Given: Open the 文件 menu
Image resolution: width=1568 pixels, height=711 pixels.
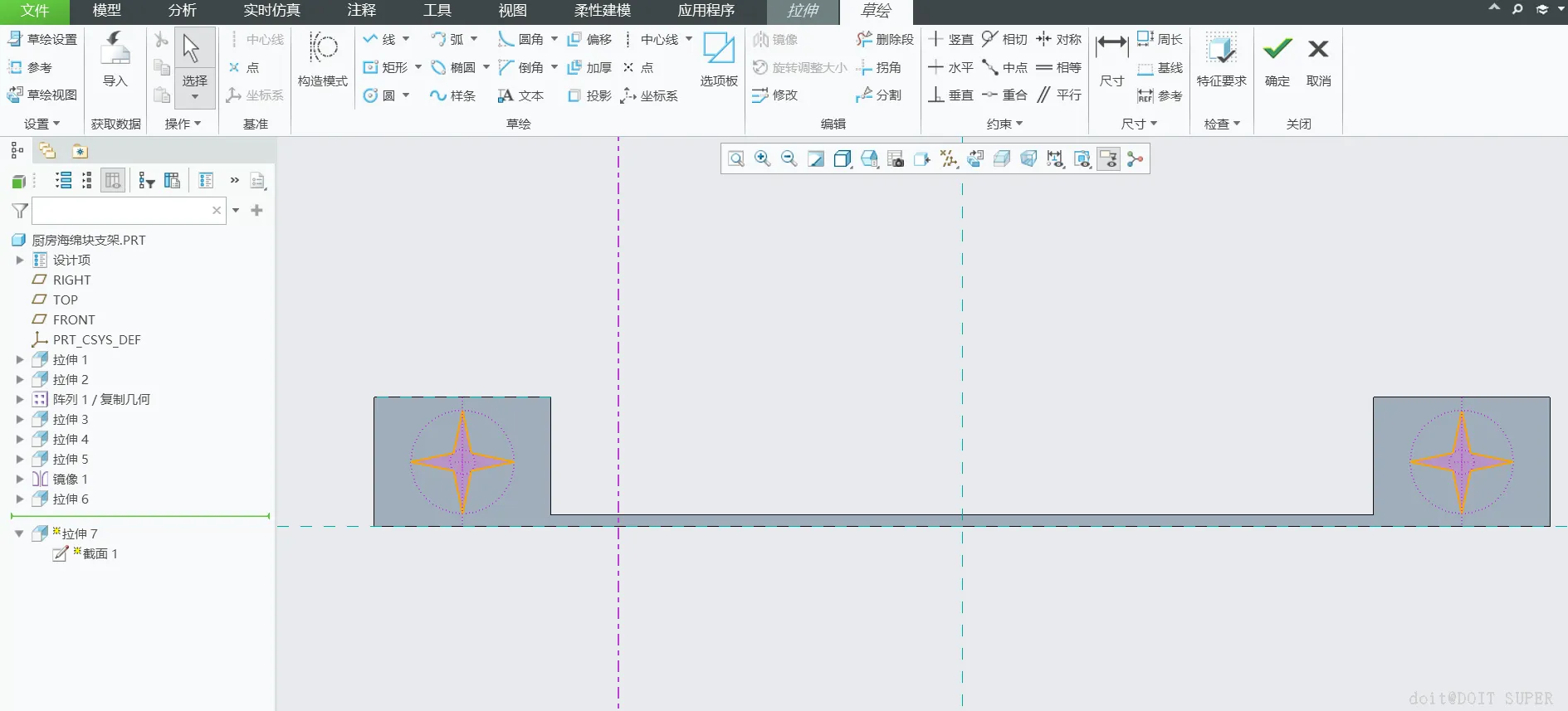Looking at the screenshot, I should 35,11.
